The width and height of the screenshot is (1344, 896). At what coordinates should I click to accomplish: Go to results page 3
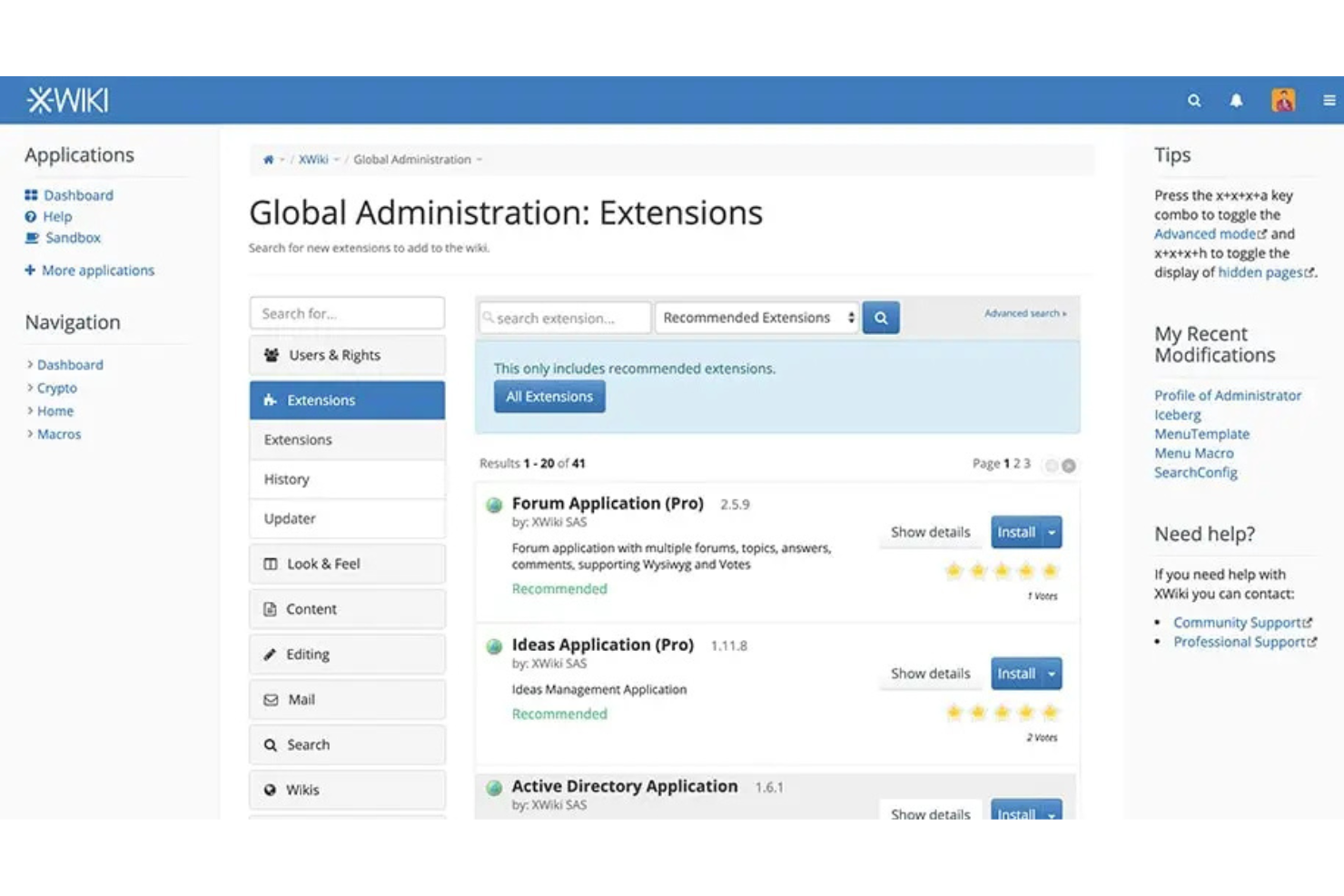pyautogui.click(x=1027, y=464)
